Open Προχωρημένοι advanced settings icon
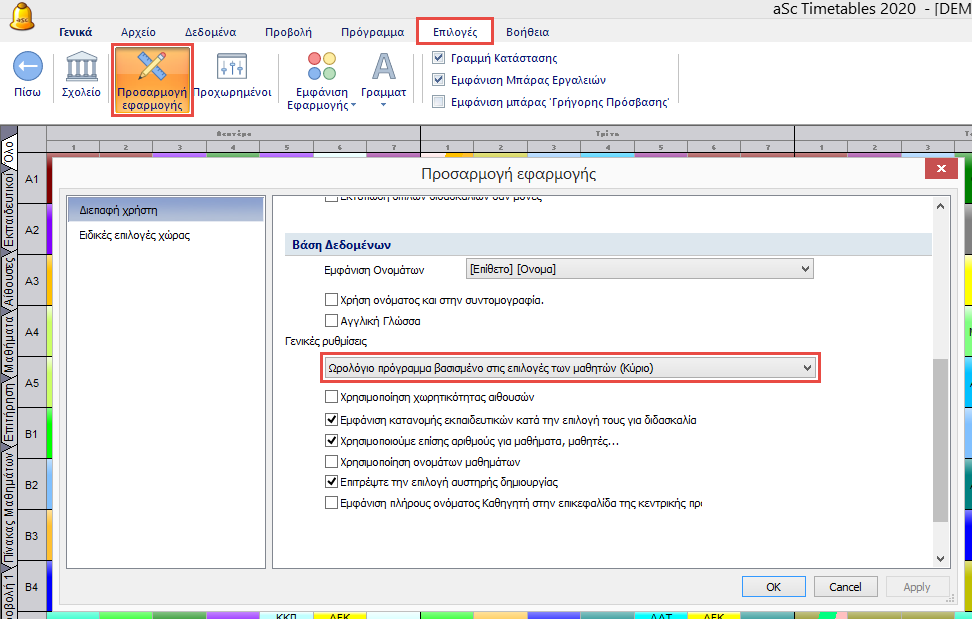This screenshot has width=972, height=619. (232, 69)
